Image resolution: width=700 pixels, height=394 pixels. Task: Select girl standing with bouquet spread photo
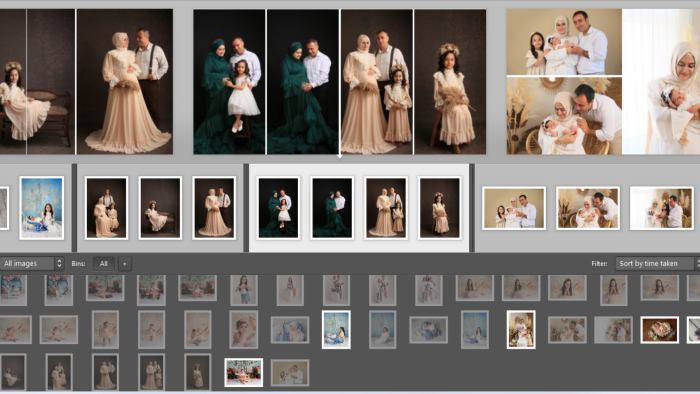point(450,82)
